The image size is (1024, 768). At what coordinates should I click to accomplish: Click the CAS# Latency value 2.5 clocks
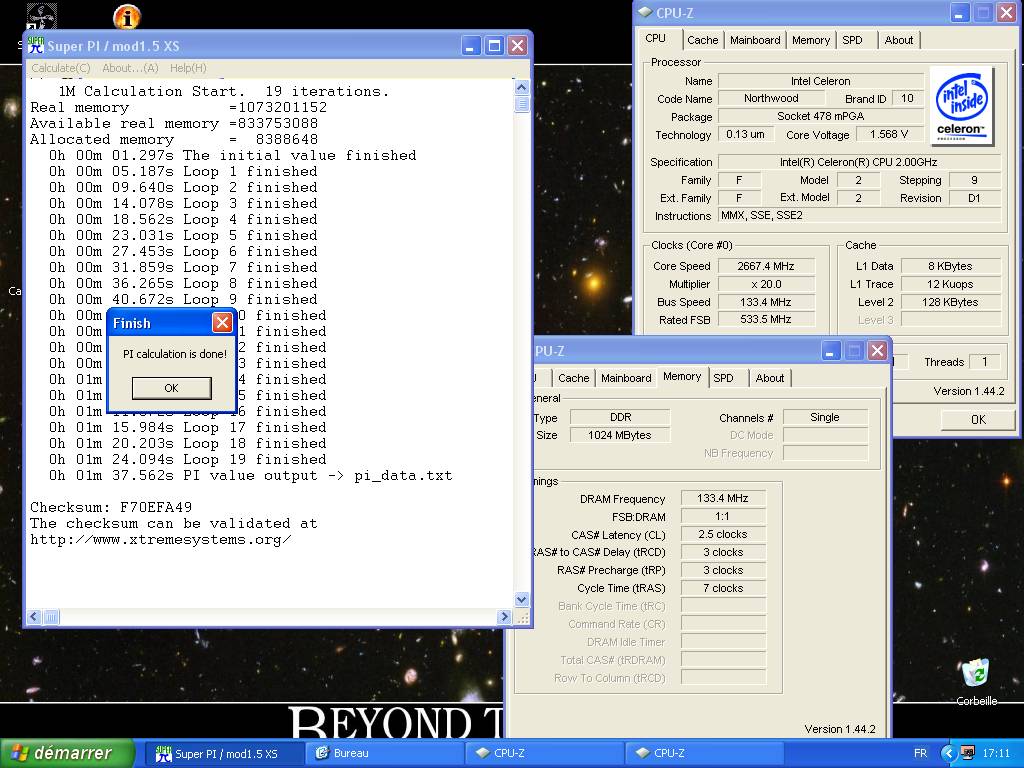click(x=722, y=534)
